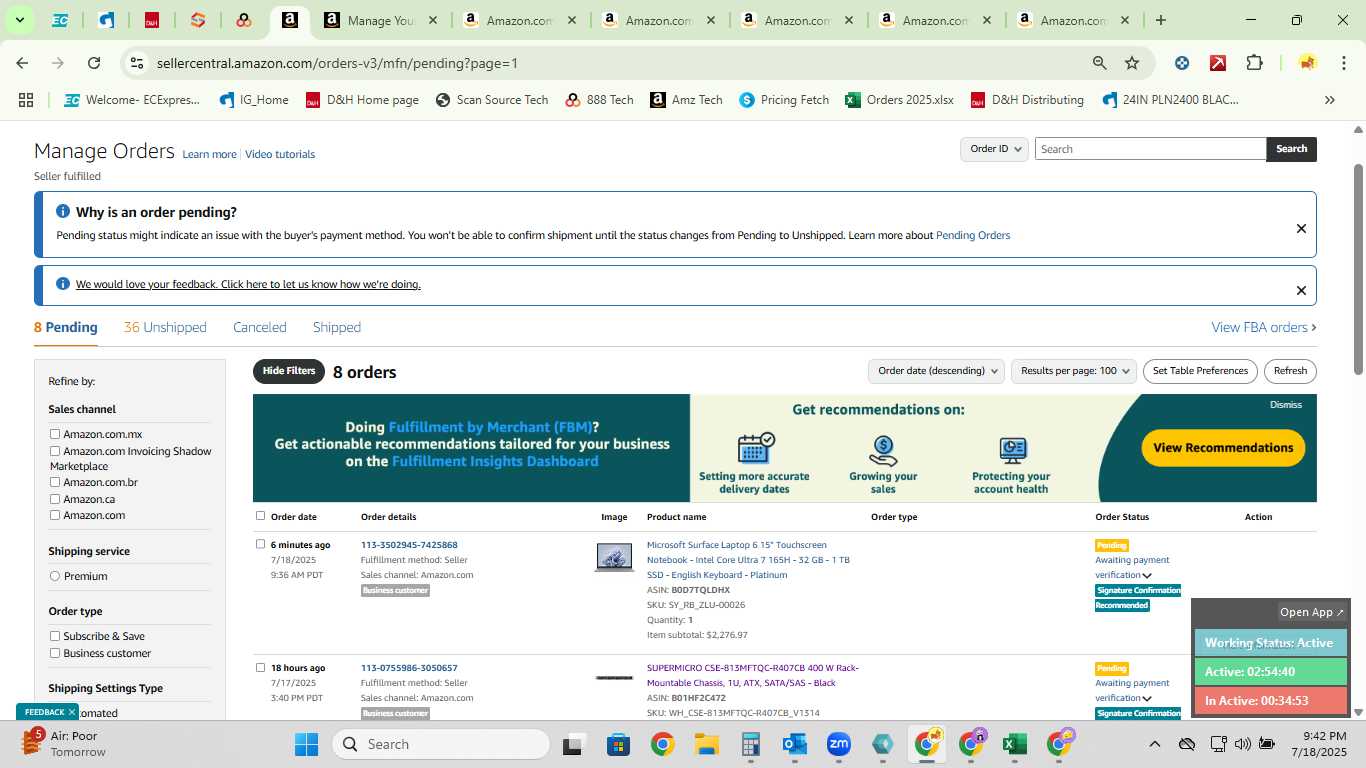Toggle the select-all orders checkbox in the table header
This screenshot has height=768, width=1366.
[260, 516]
